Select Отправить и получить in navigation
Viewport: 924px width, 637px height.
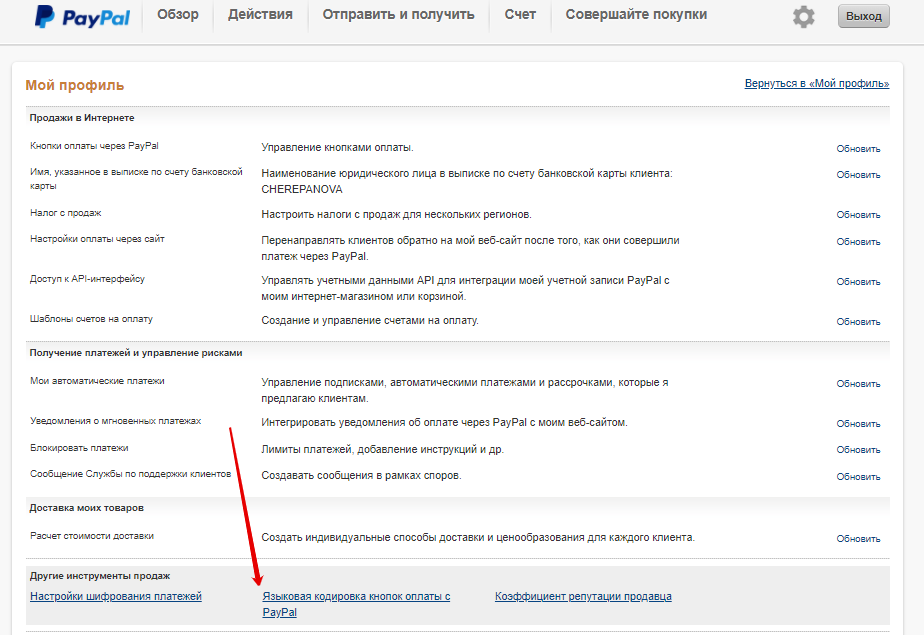(398, 15)
